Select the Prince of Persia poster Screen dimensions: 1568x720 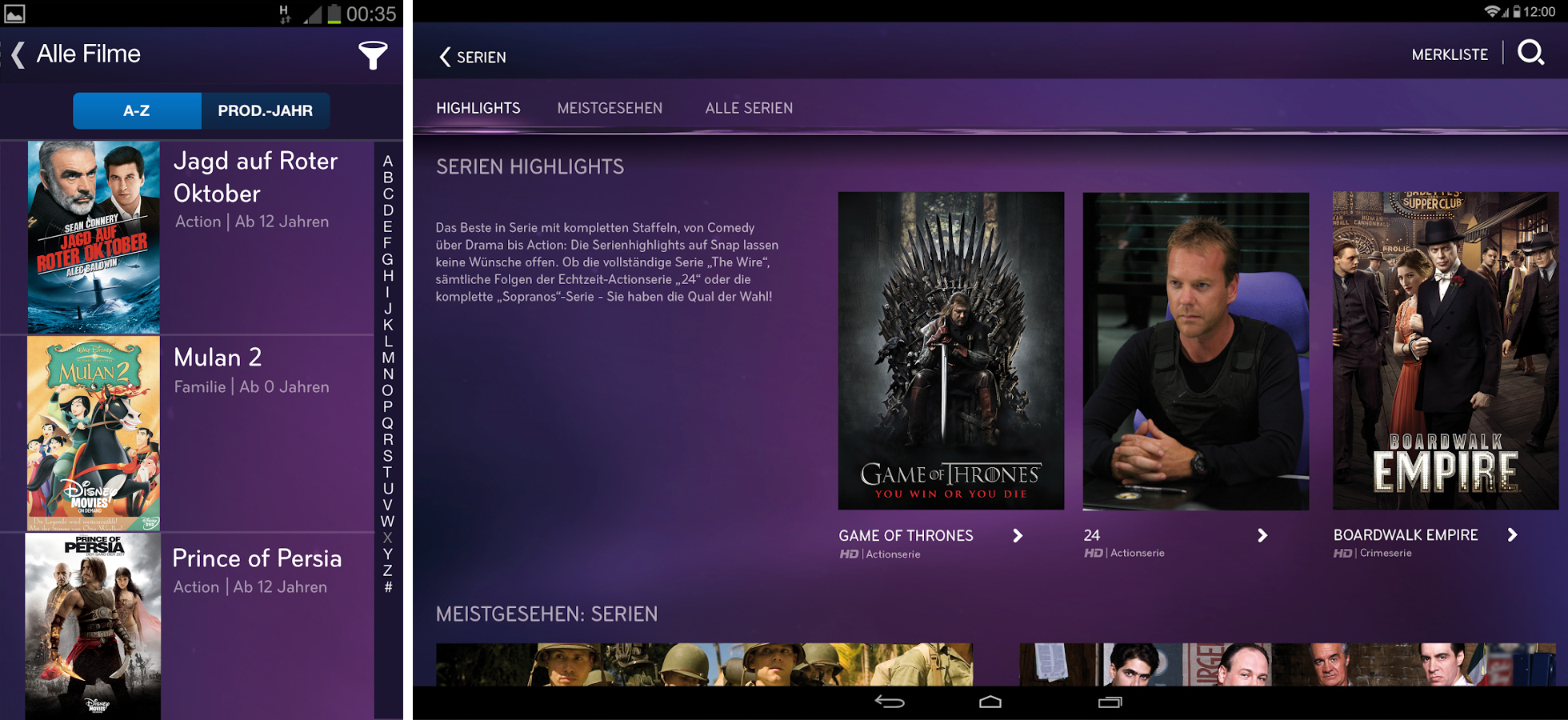coord(93,626)
